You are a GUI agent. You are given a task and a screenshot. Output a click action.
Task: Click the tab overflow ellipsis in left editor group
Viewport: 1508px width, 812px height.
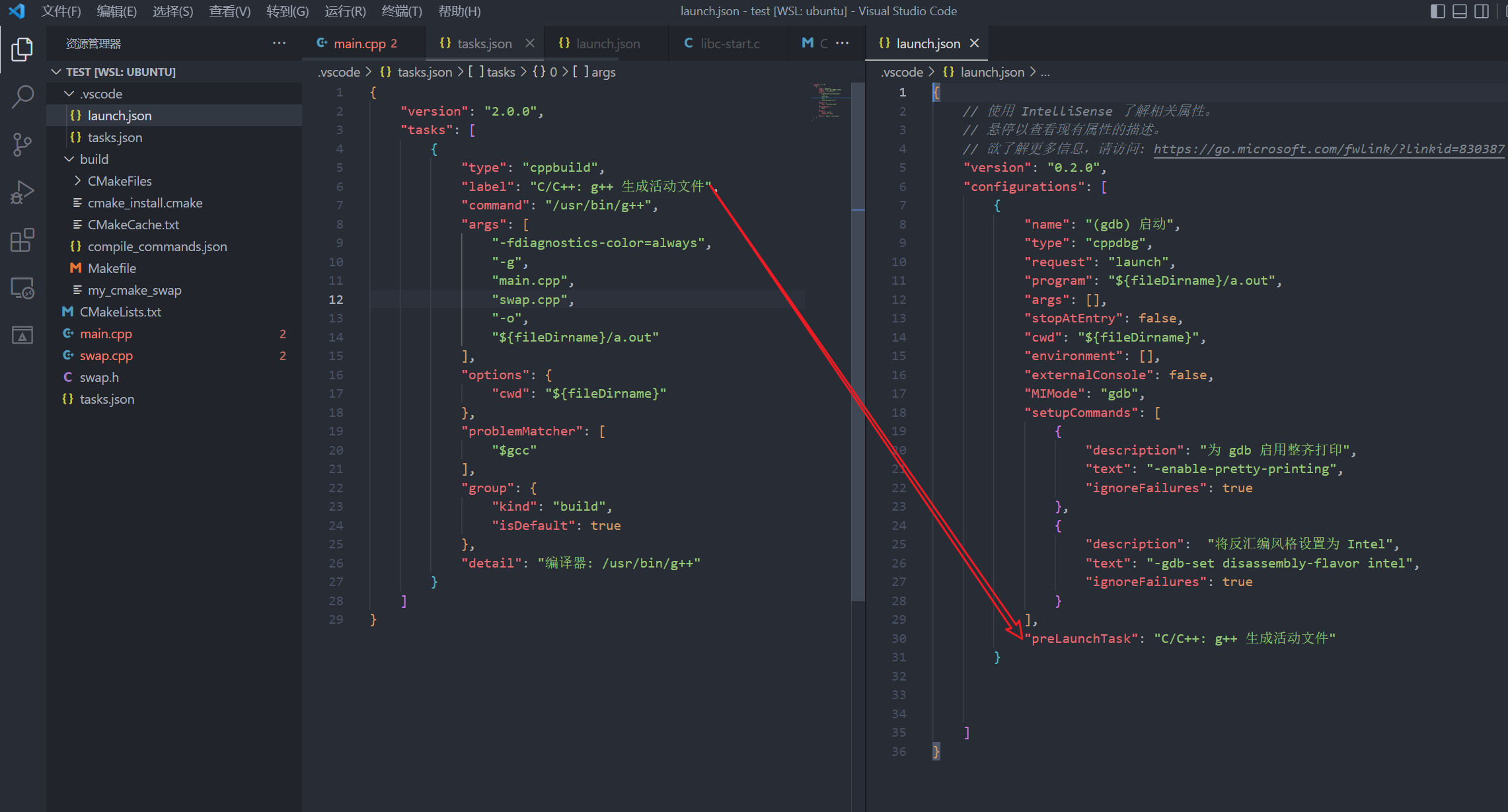[x=842, y=43]
